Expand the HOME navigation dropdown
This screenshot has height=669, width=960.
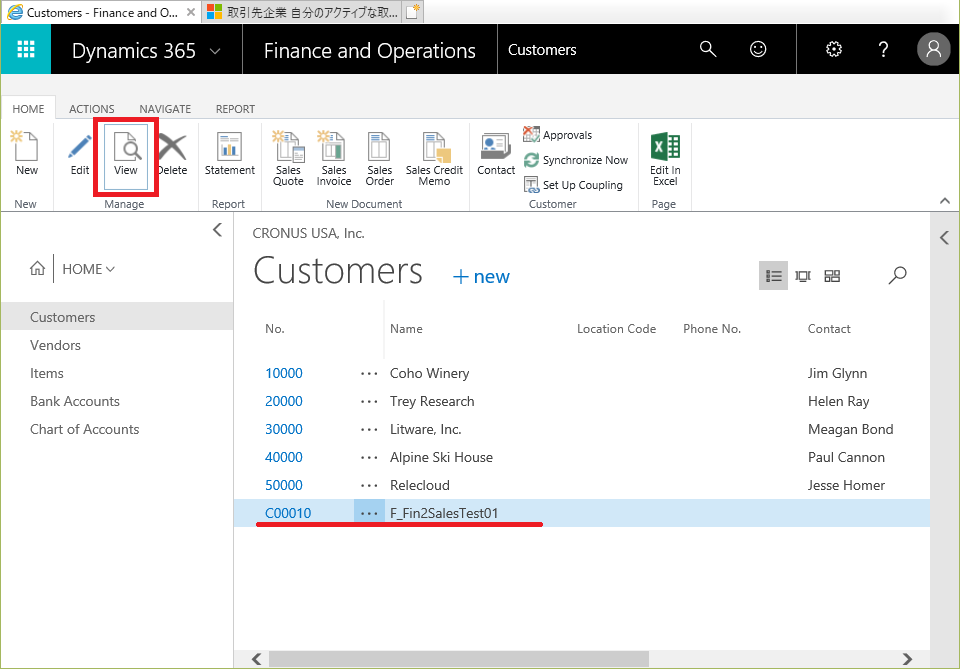pos(88,269)
